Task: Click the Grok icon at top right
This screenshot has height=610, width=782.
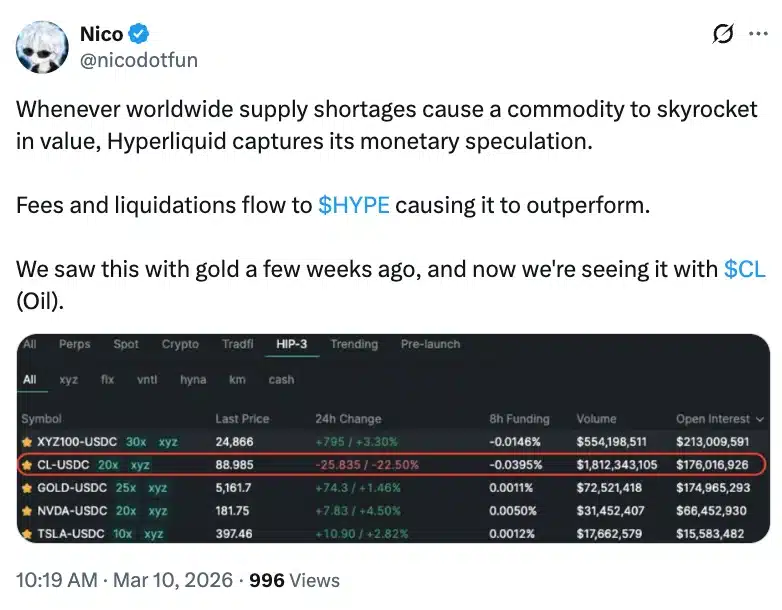Action: click(x=722, y=35)
